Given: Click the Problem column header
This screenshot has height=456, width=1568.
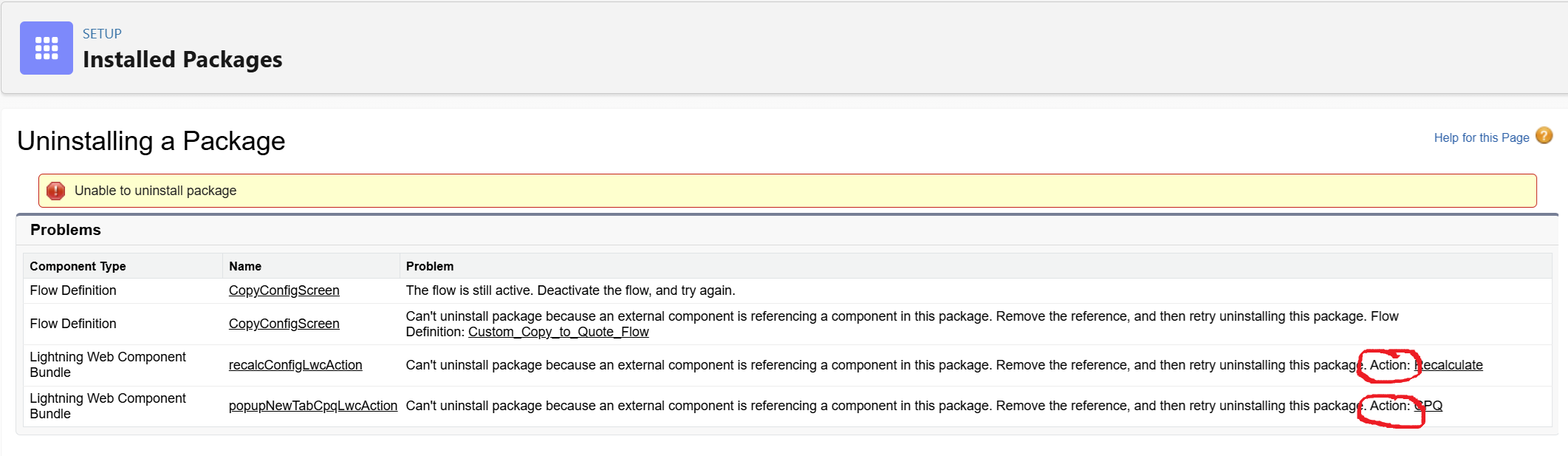Looking at the screenshot, I should point(430,266).
